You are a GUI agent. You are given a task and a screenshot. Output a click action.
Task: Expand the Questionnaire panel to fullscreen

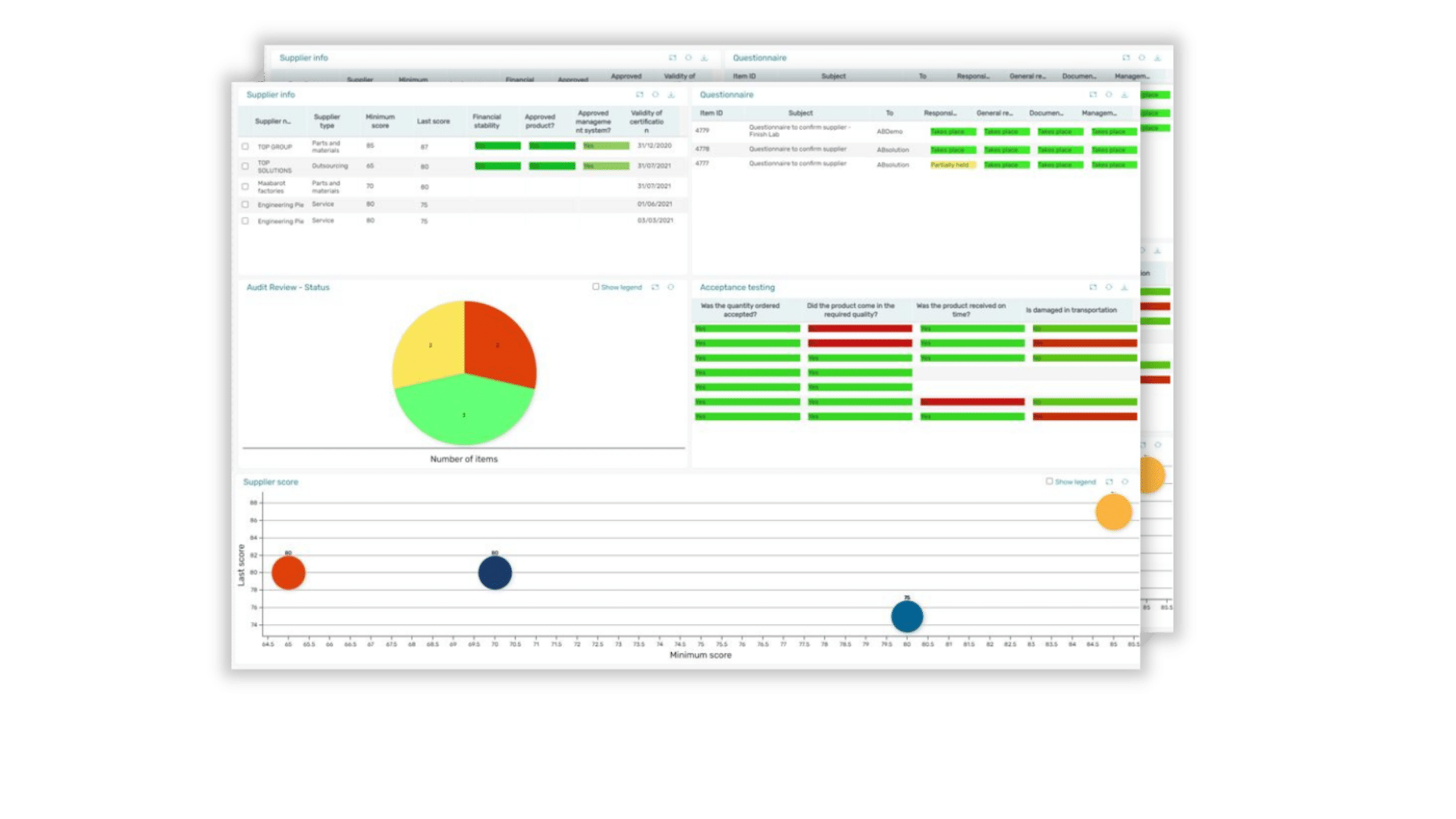1093,95
